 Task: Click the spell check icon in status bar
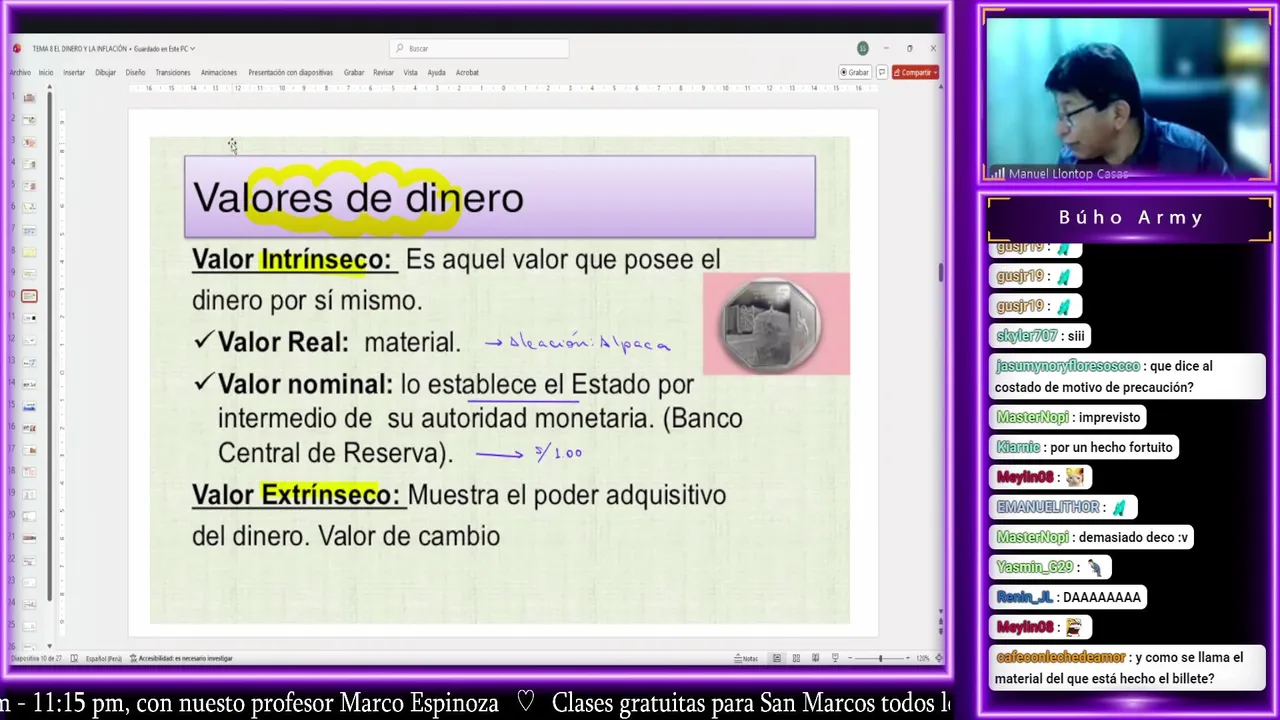[x=74, y=658]
